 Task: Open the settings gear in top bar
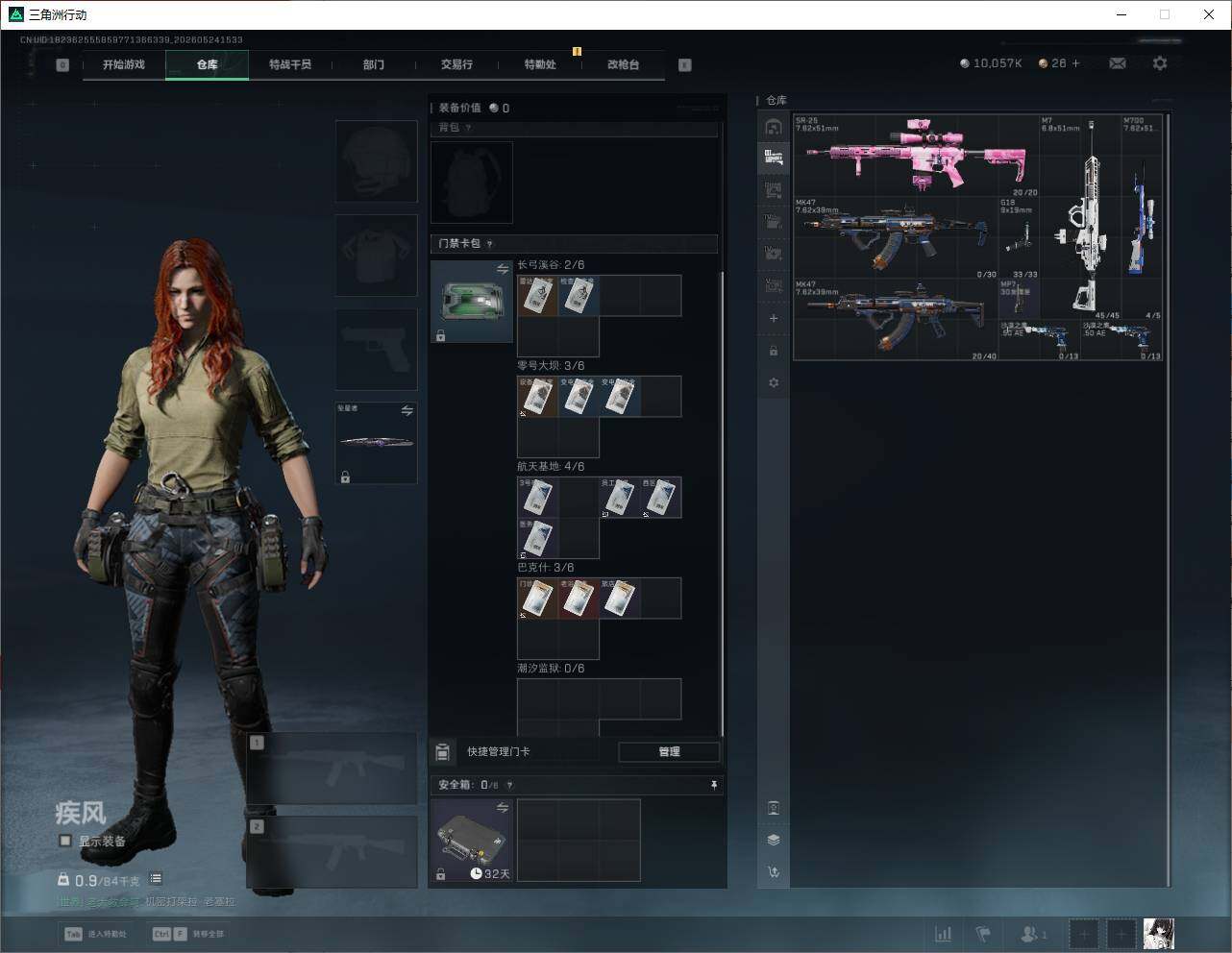pos(1160,63)
